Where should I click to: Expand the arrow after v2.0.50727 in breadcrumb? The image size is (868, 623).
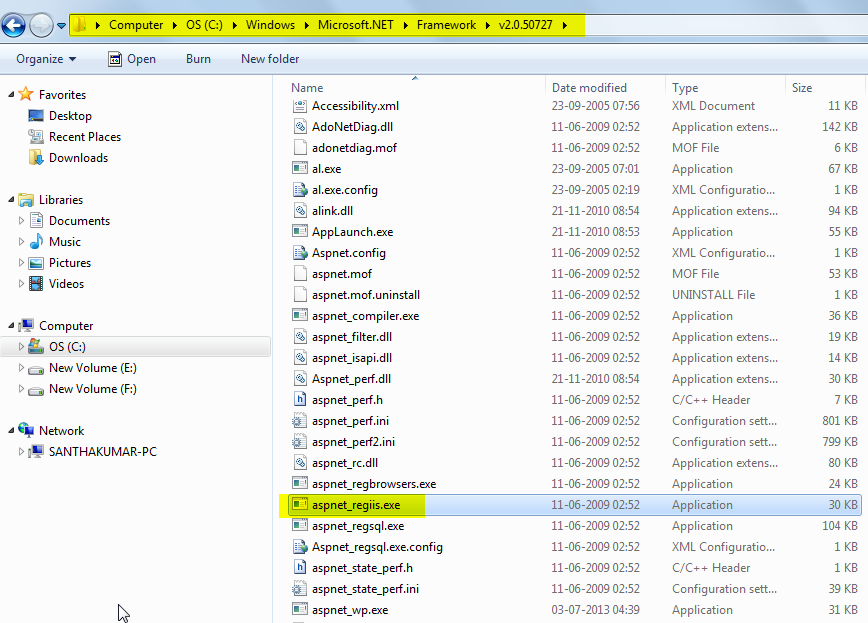(x=565, y=25)
